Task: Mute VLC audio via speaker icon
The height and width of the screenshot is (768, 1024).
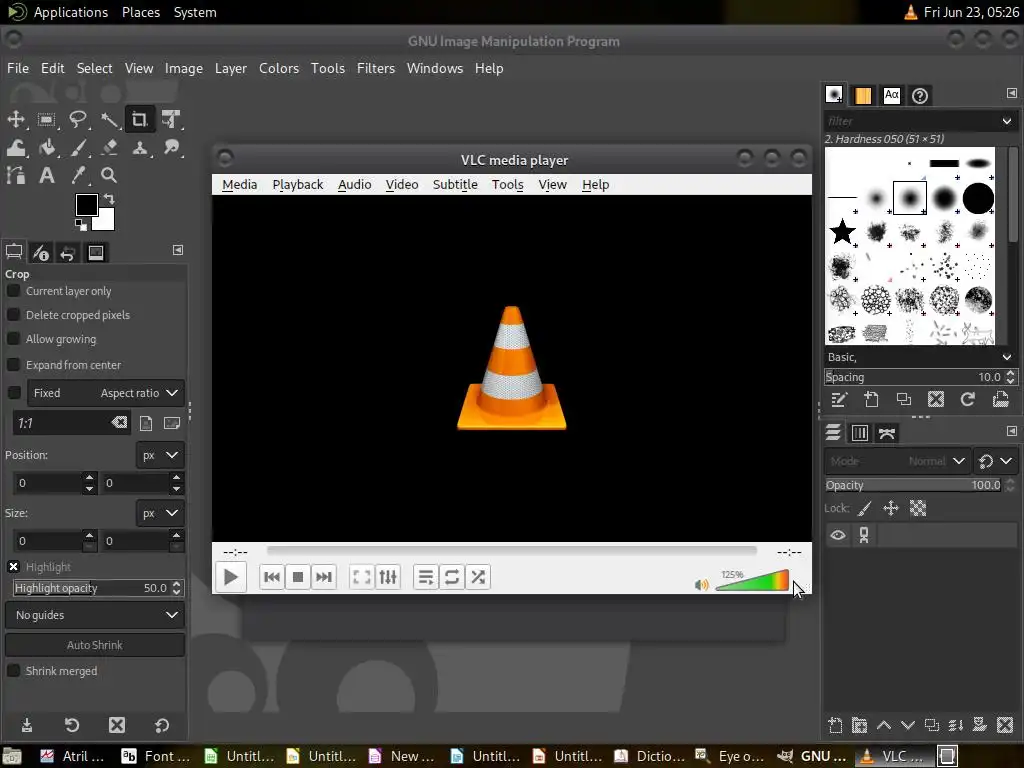Action: 701,584
